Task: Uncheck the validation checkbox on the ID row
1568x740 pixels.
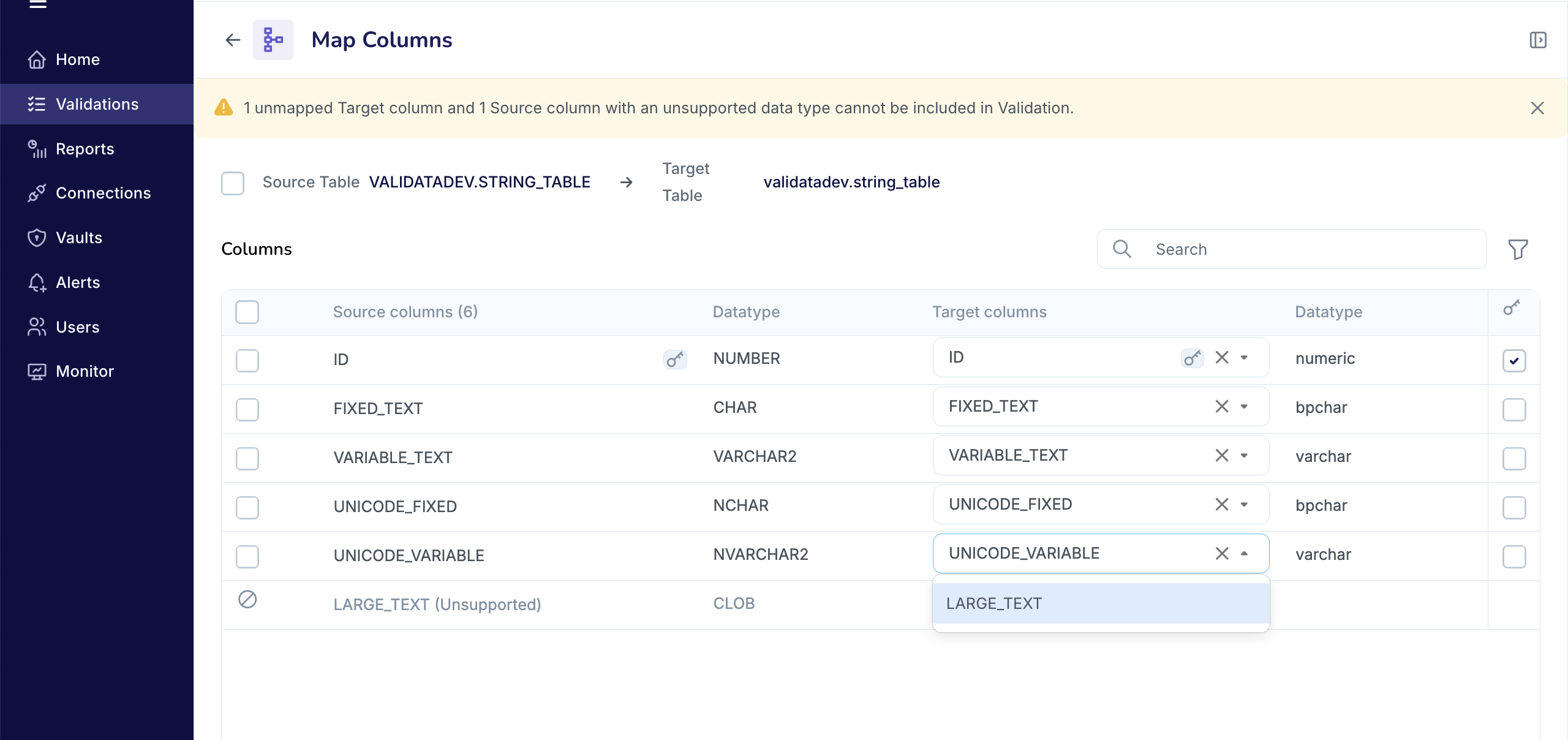Action: (x=1513, y=361)
